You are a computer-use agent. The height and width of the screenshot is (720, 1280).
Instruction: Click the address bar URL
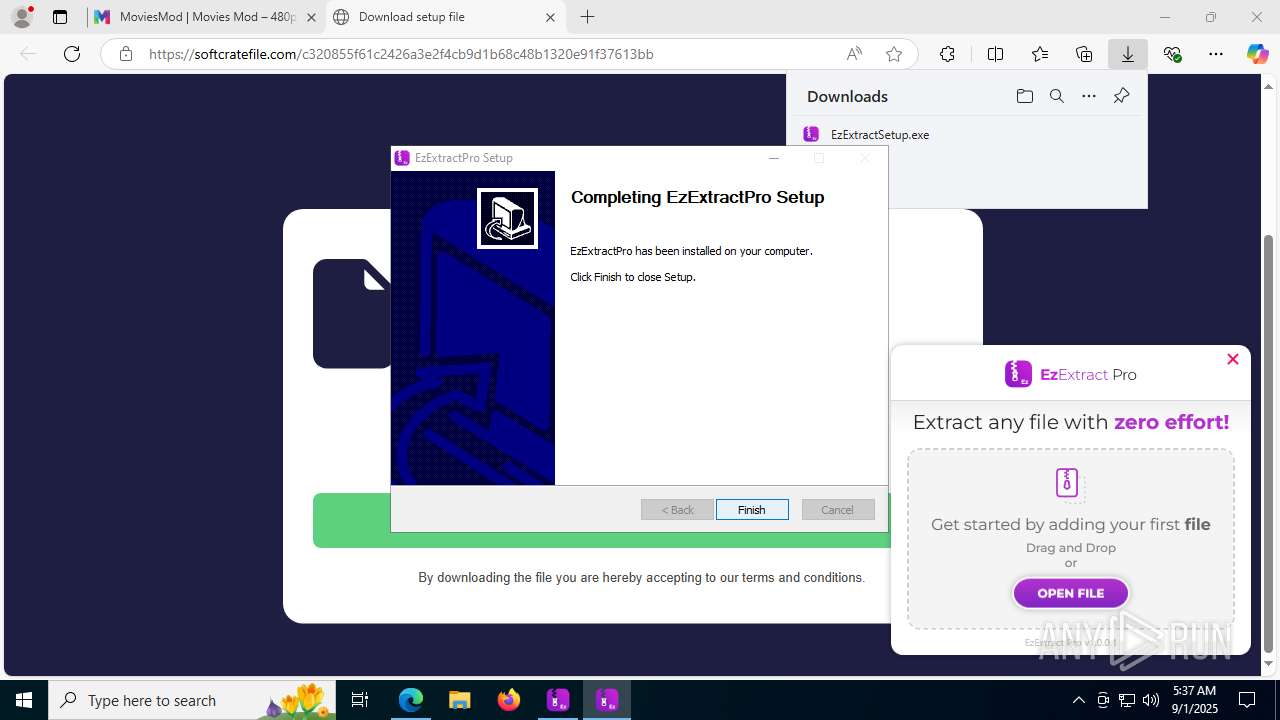coord(401,54)
